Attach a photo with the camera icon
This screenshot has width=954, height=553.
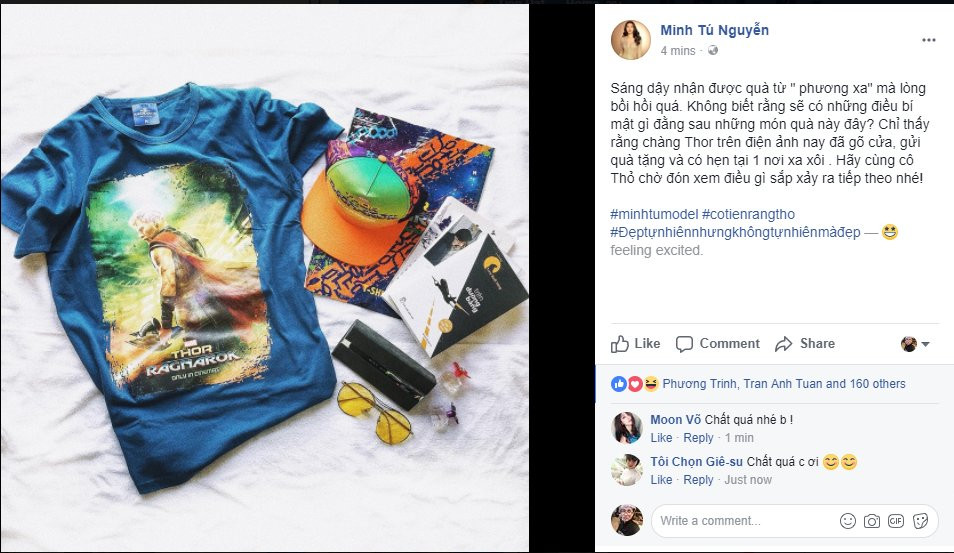(x=872, y=521)
